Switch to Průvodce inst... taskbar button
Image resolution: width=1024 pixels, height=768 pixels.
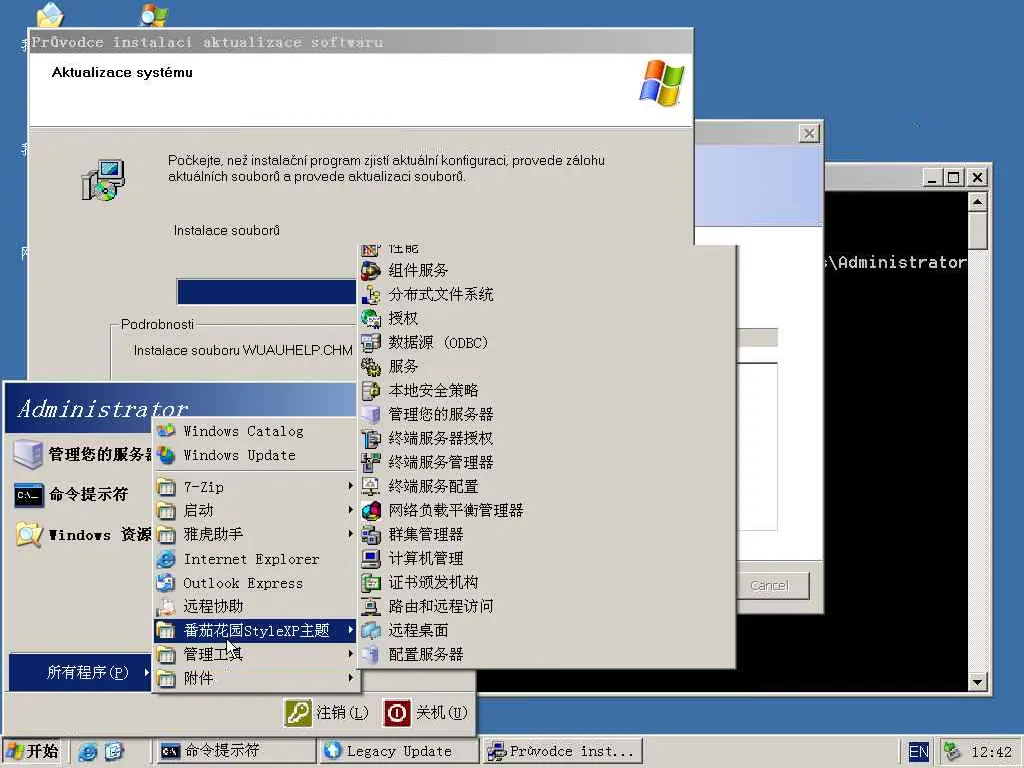coord(563,751)
